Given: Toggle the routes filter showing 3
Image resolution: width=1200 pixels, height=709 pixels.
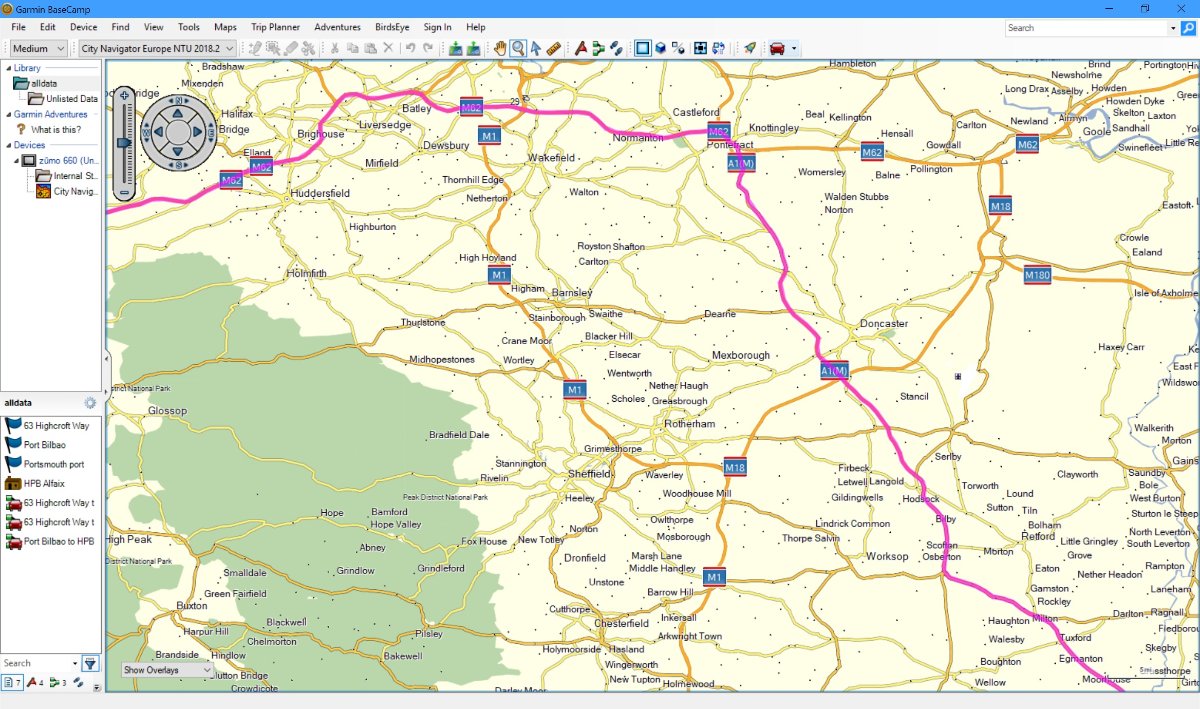Looking at the screenshot, I should [57, 683].
